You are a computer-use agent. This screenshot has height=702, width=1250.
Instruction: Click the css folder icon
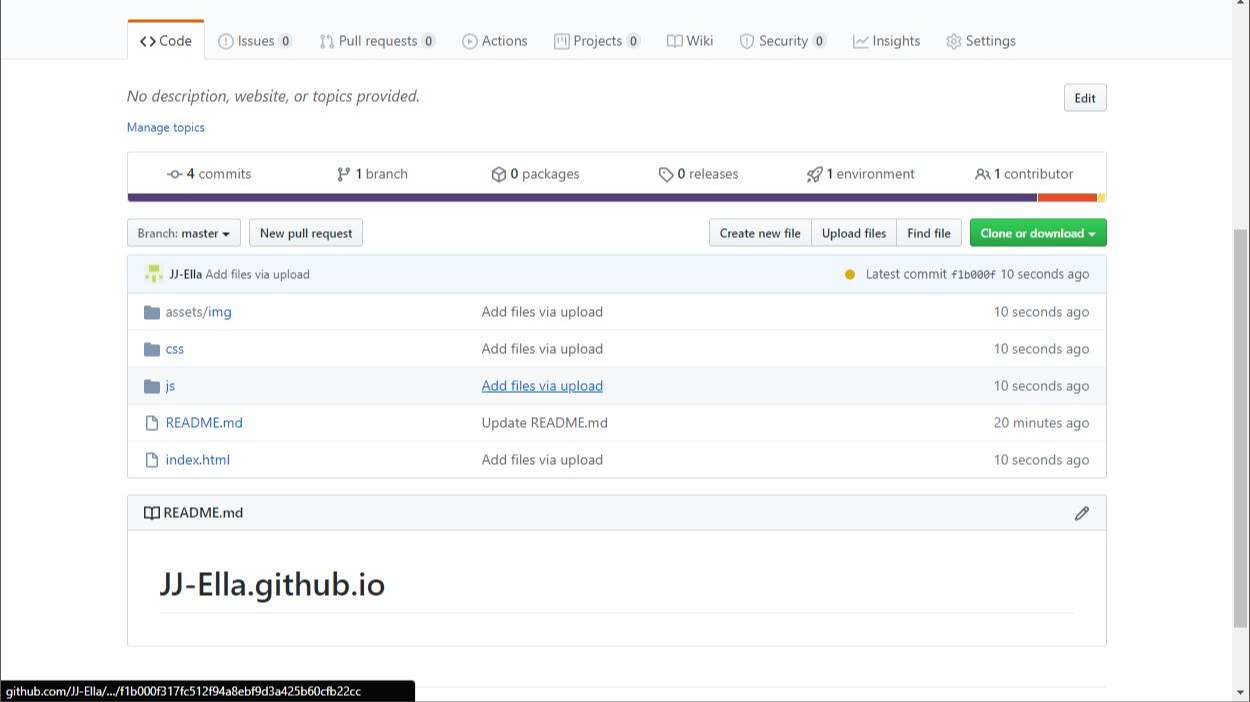pos(152,349)
